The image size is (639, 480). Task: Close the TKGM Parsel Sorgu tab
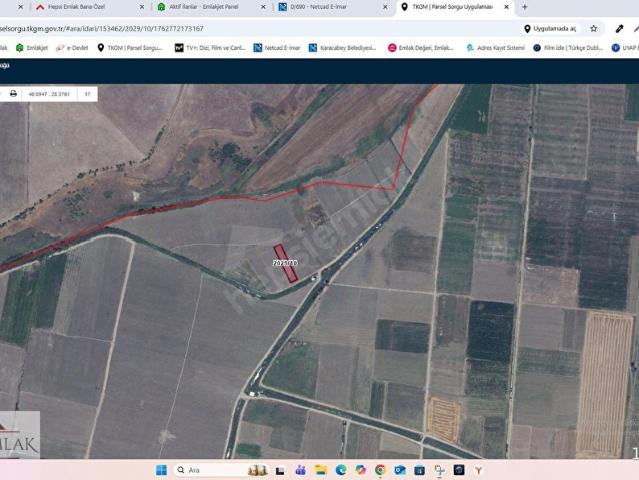[x=505, y=7]
